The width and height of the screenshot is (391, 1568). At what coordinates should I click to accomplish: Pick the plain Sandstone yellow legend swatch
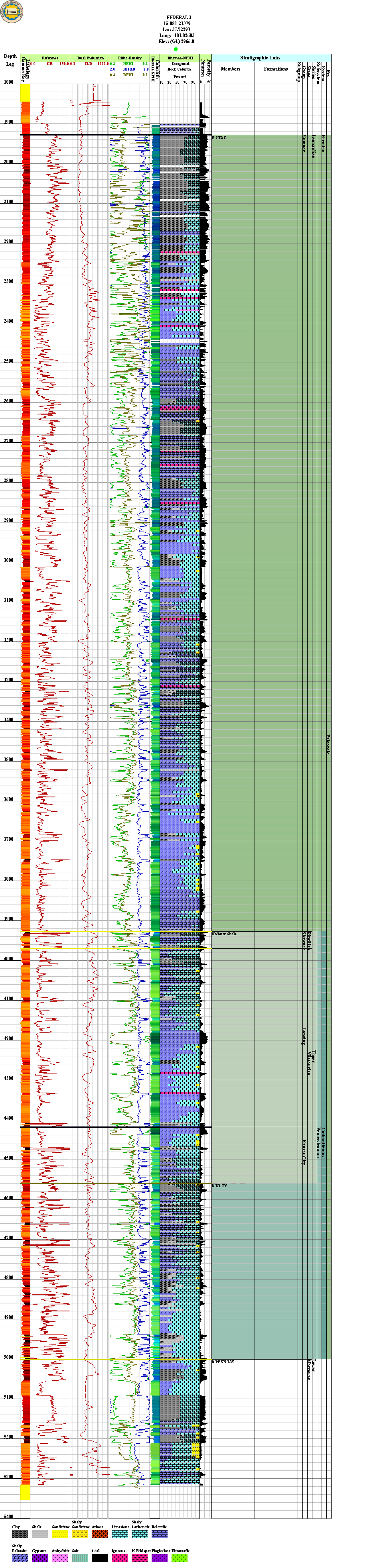click(60, 1535)
